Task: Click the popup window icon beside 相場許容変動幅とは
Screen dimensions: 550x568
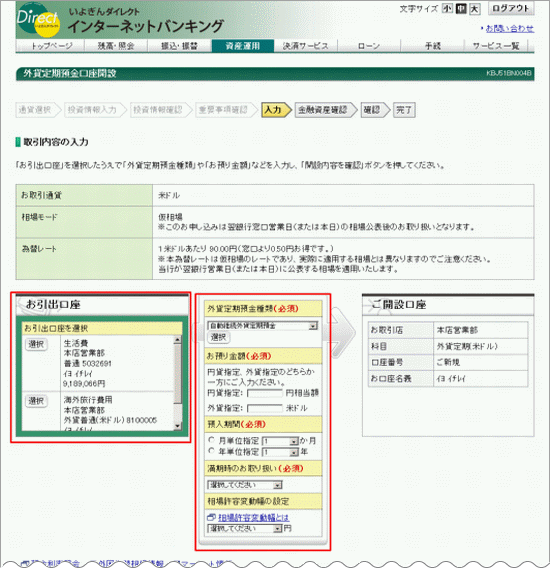Action: 212,517
